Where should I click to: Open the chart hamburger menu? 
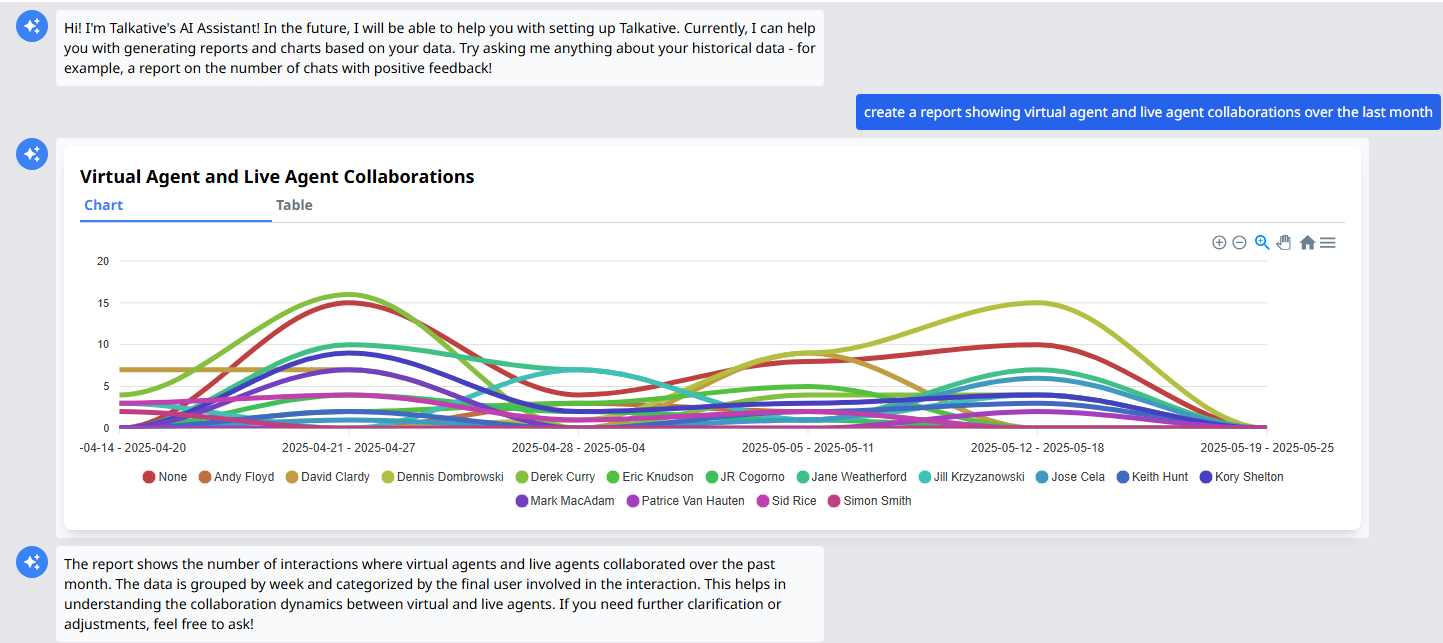pyautogui.click(x=1327, y=243)
